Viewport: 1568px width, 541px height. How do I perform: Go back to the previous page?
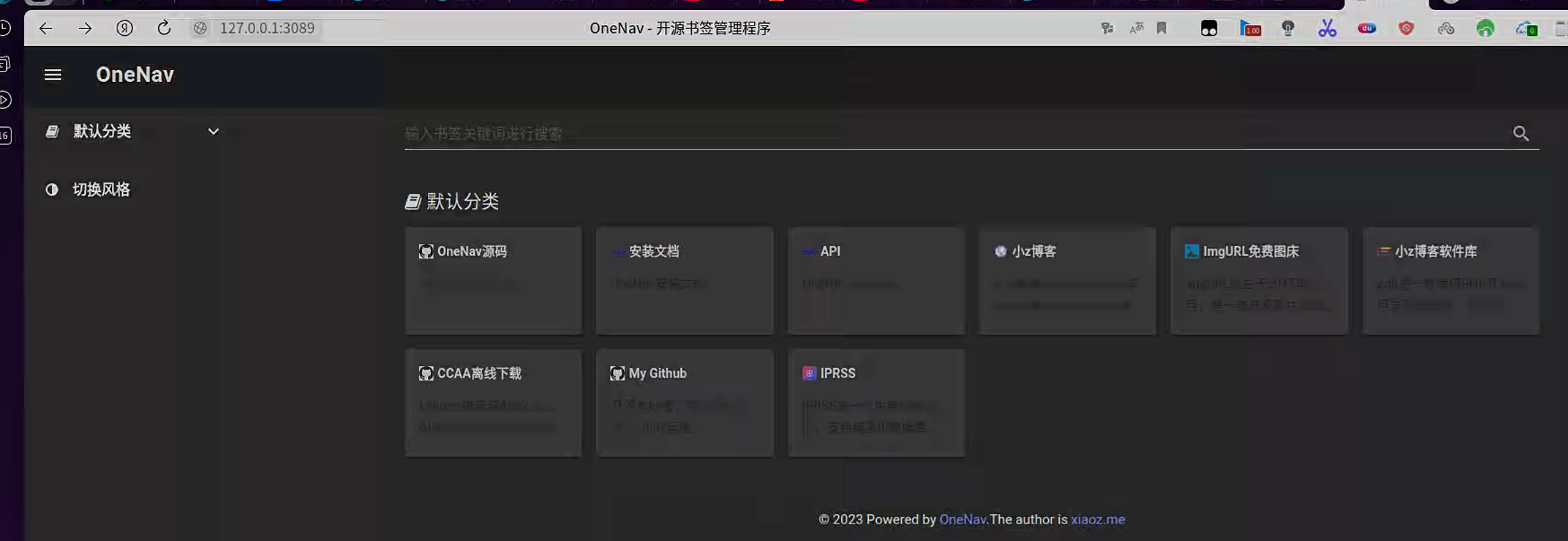click(45, 28)
